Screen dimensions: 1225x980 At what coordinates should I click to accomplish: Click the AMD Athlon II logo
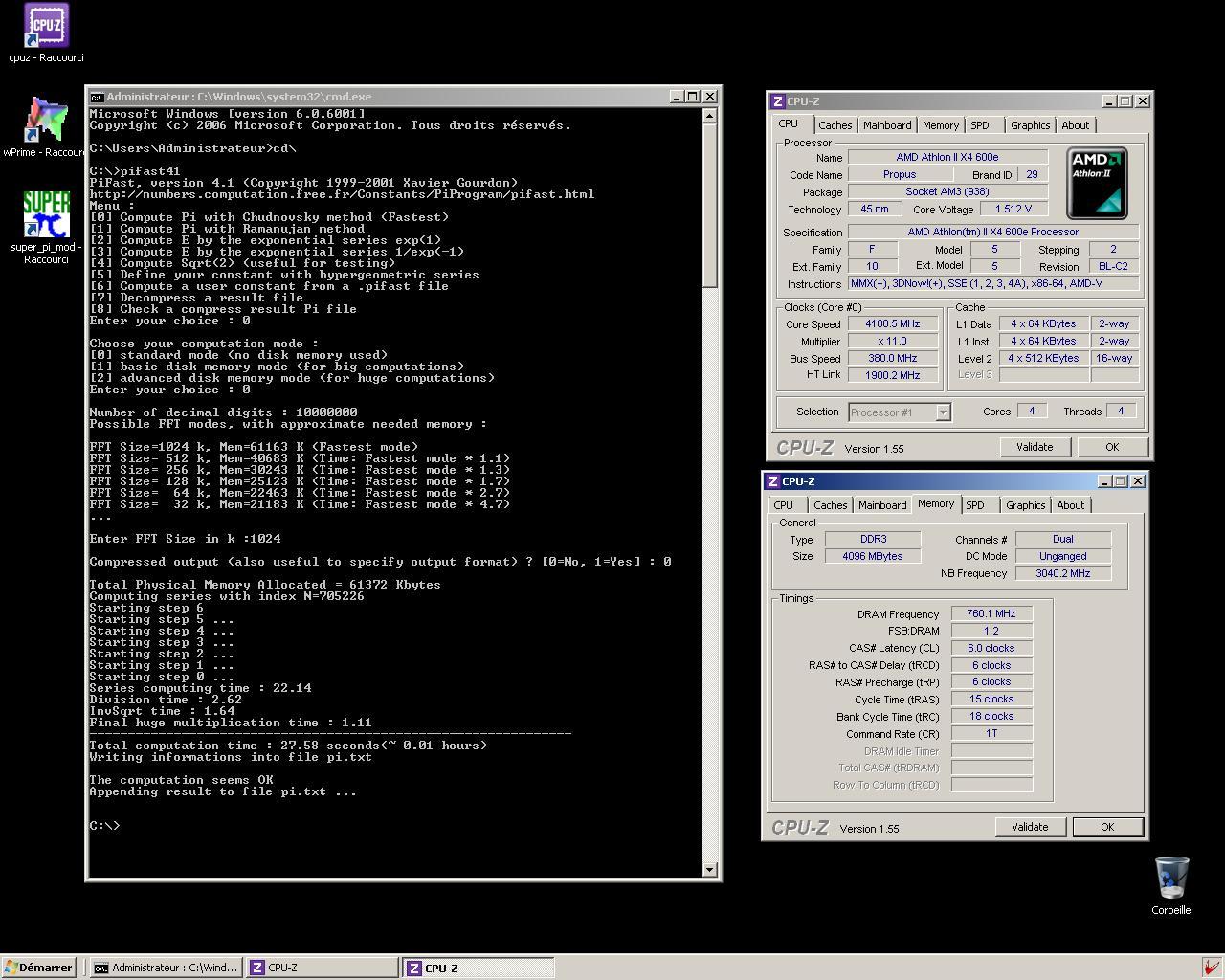tap(1097, 183)
